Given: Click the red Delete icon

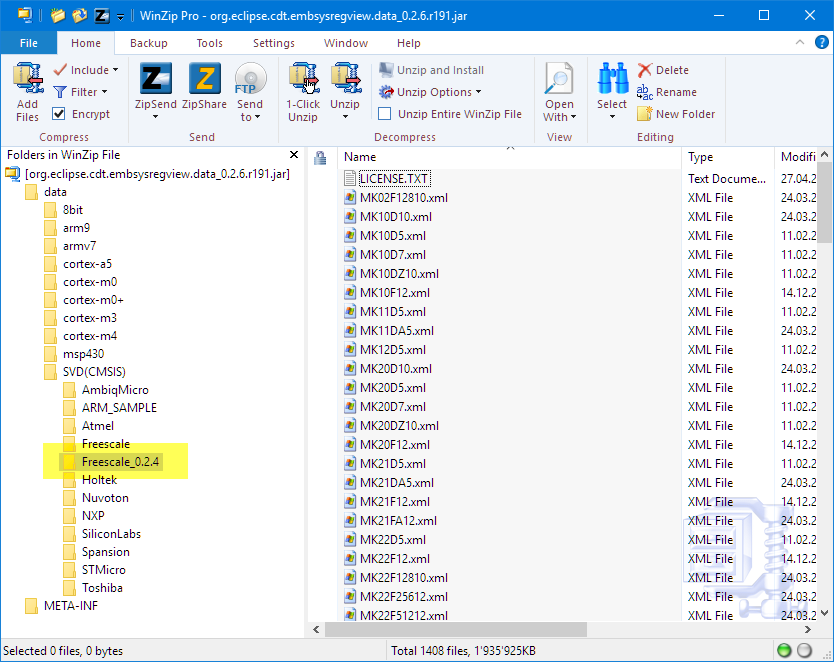Looking at the screenshot, I should tap(645, 70).
